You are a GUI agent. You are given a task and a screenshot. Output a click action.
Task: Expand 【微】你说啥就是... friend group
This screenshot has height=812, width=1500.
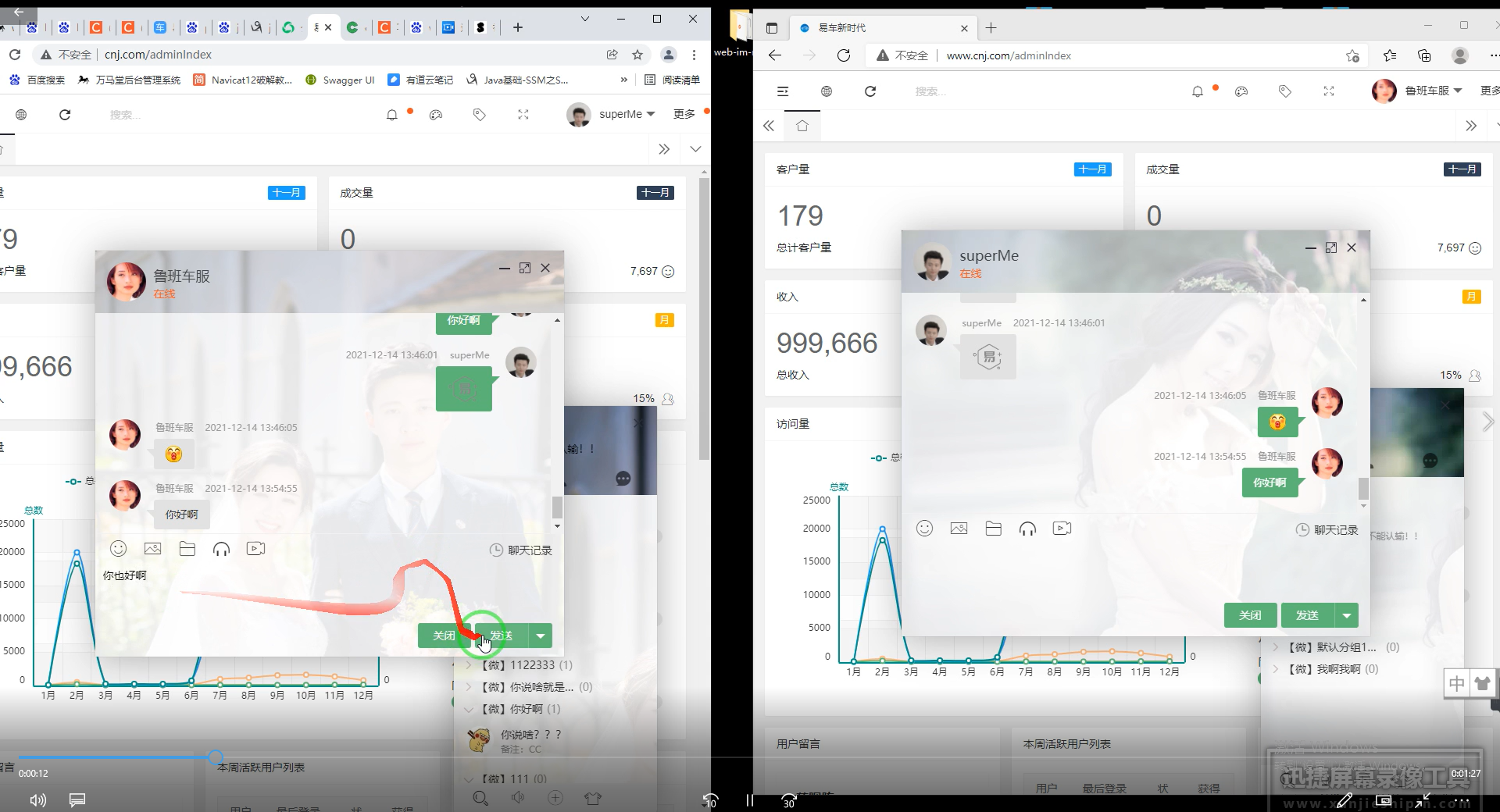529,687
